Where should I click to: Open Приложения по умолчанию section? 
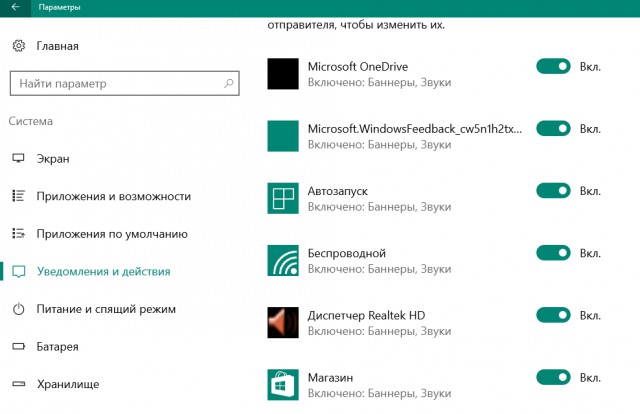point(112,234)
